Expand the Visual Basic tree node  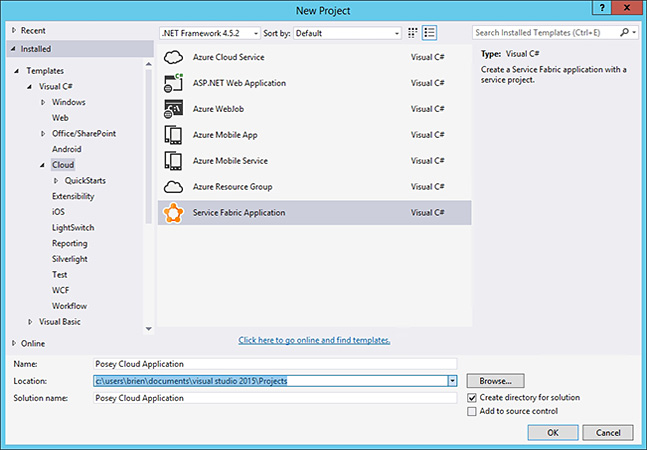(30, 322)
